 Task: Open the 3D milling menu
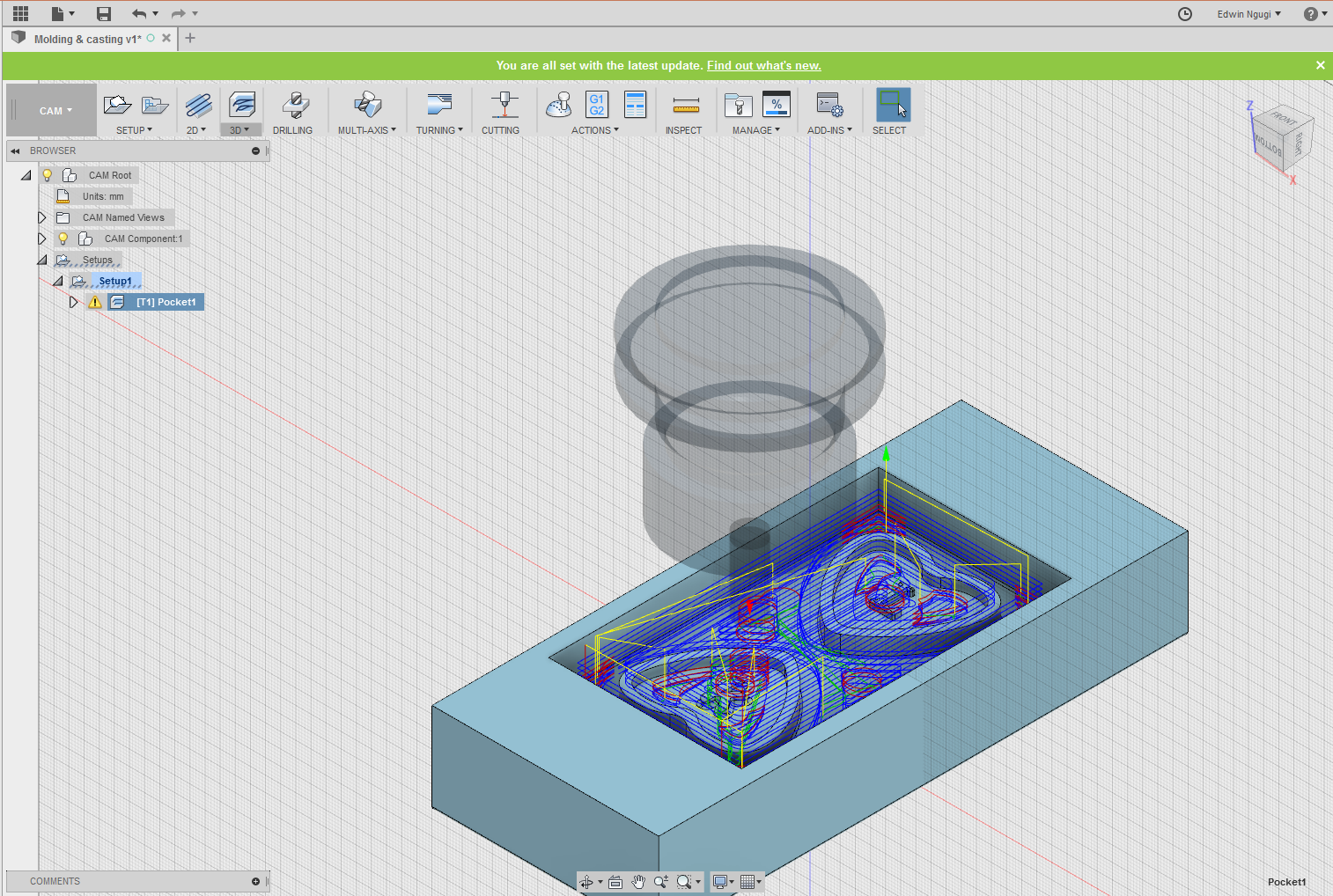tap(240, 129)
